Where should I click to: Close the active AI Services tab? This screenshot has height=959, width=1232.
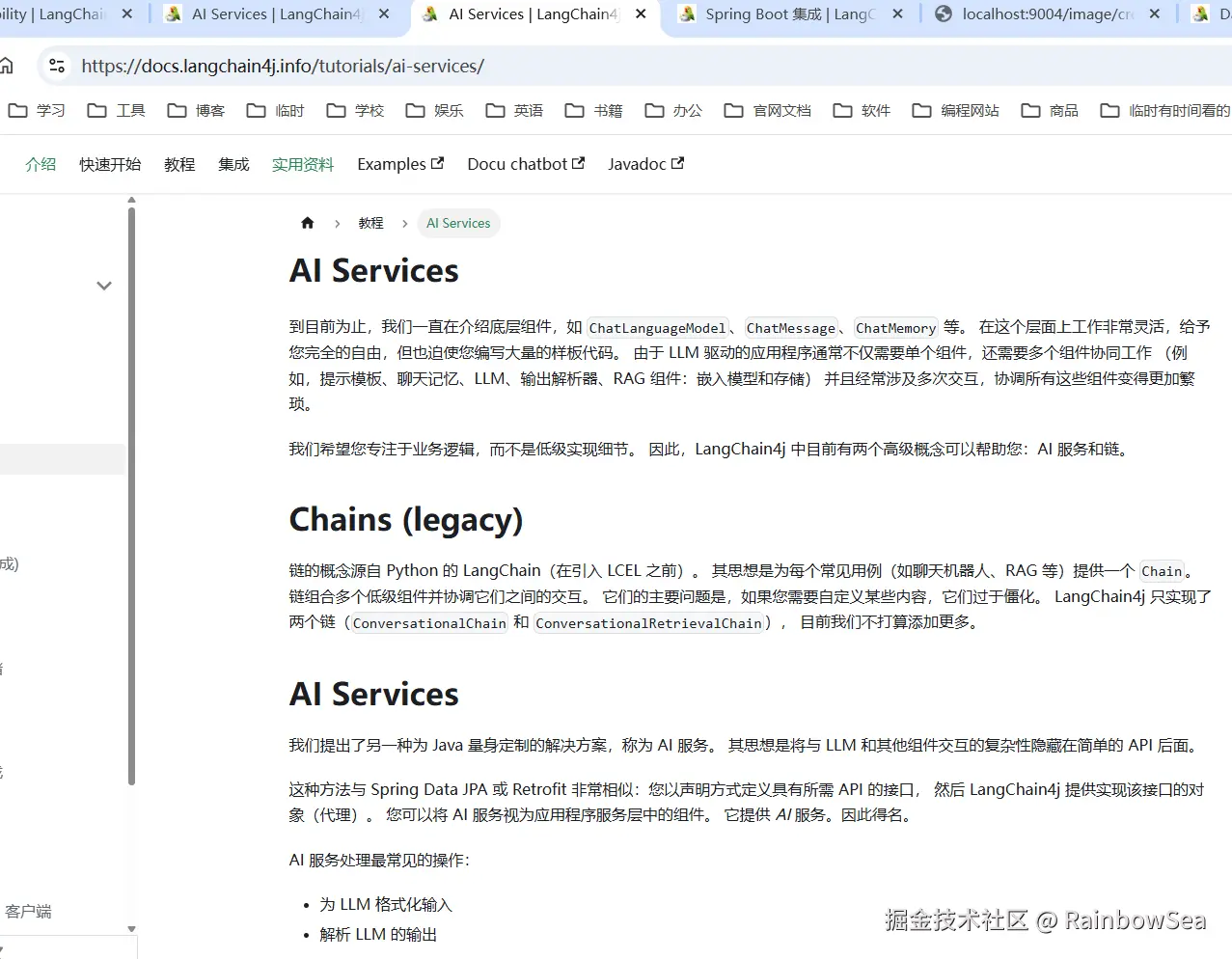pyautogui.click(x=641, y=14)
